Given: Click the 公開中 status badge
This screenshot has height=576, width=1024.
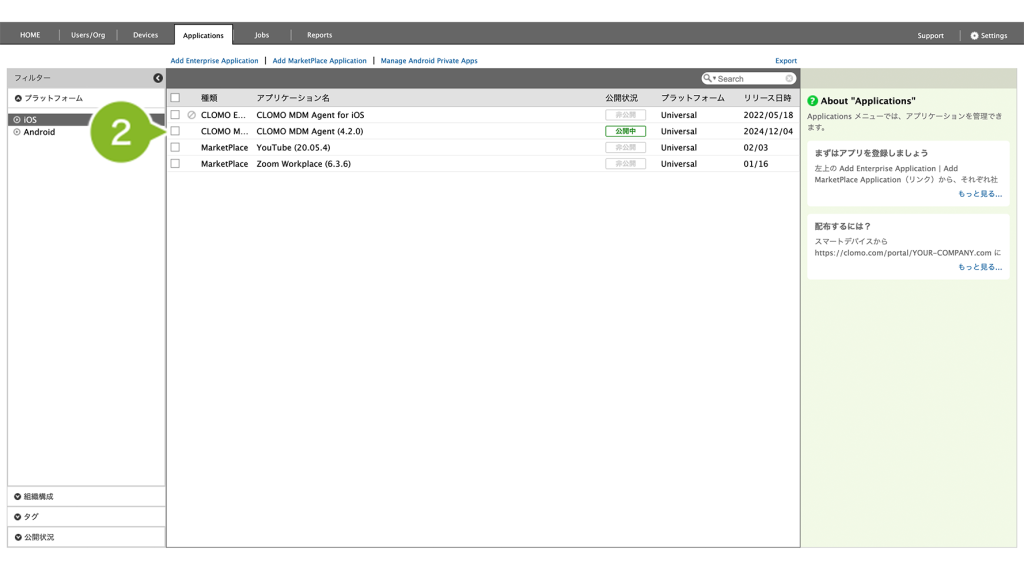Looking at the screenshot, I should coord(625,131).
